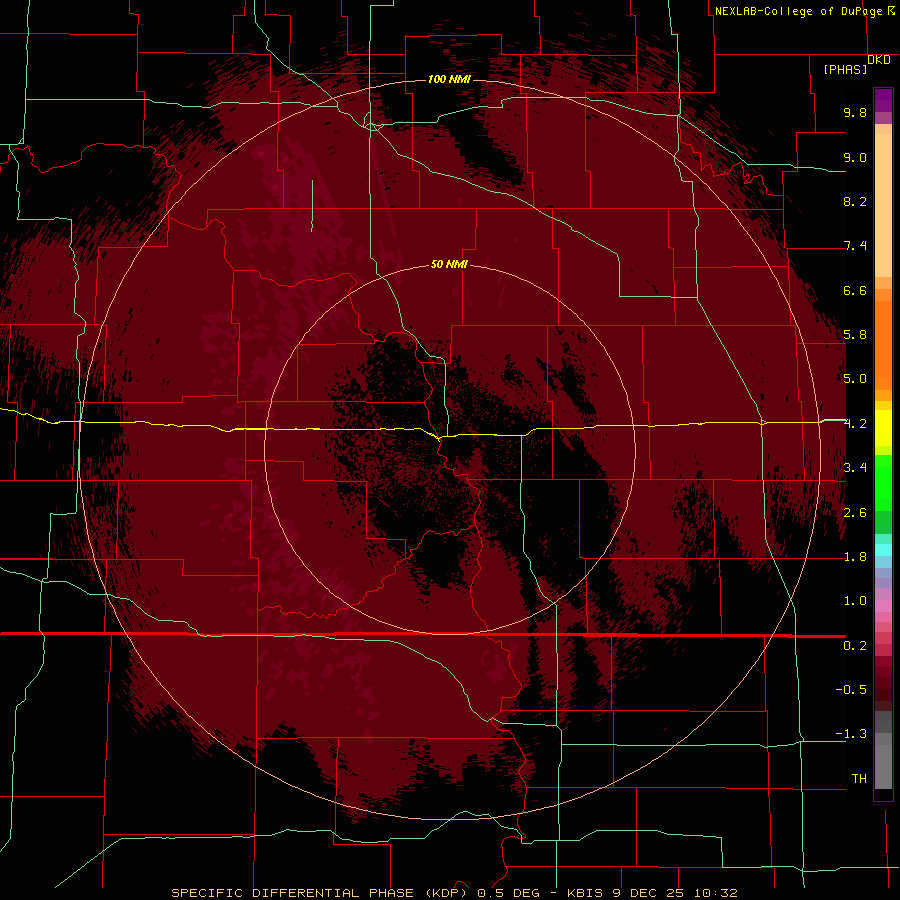
Task: Click the 3.4 scale label
Action: click(855, 468)
